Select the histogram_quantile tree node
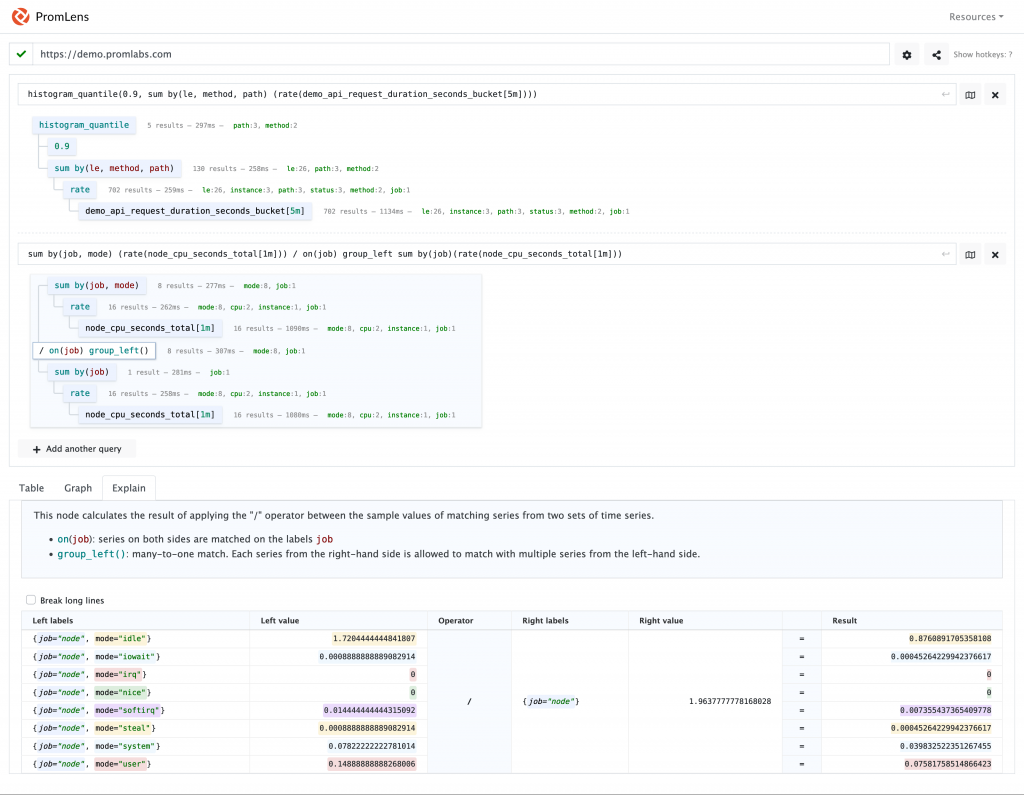The height and width of the screenshot is (795, 1024). [84, 125]
